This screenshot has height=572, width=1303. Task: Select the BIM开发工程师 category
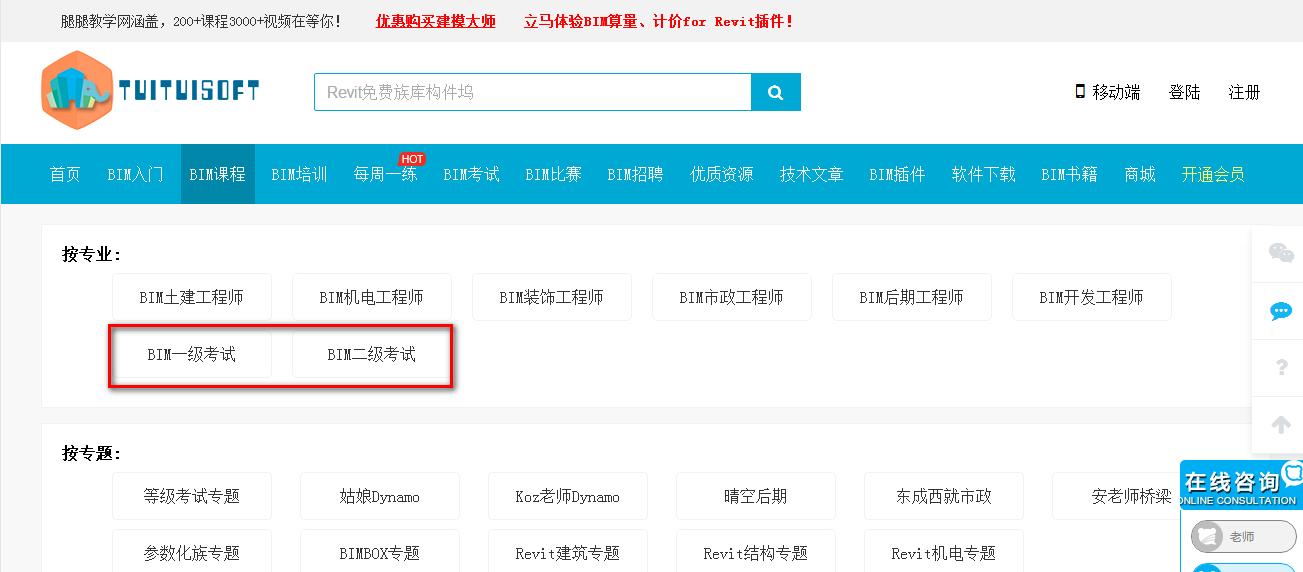[x=1092, y=297]
